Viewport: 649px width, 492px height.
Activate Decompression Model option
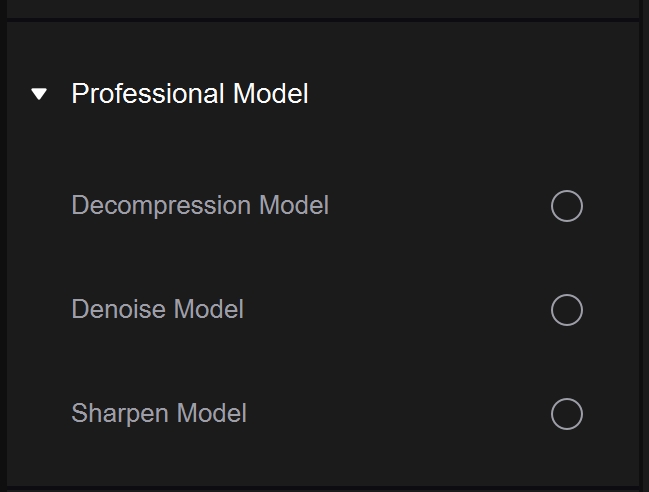tap(566, 206)
